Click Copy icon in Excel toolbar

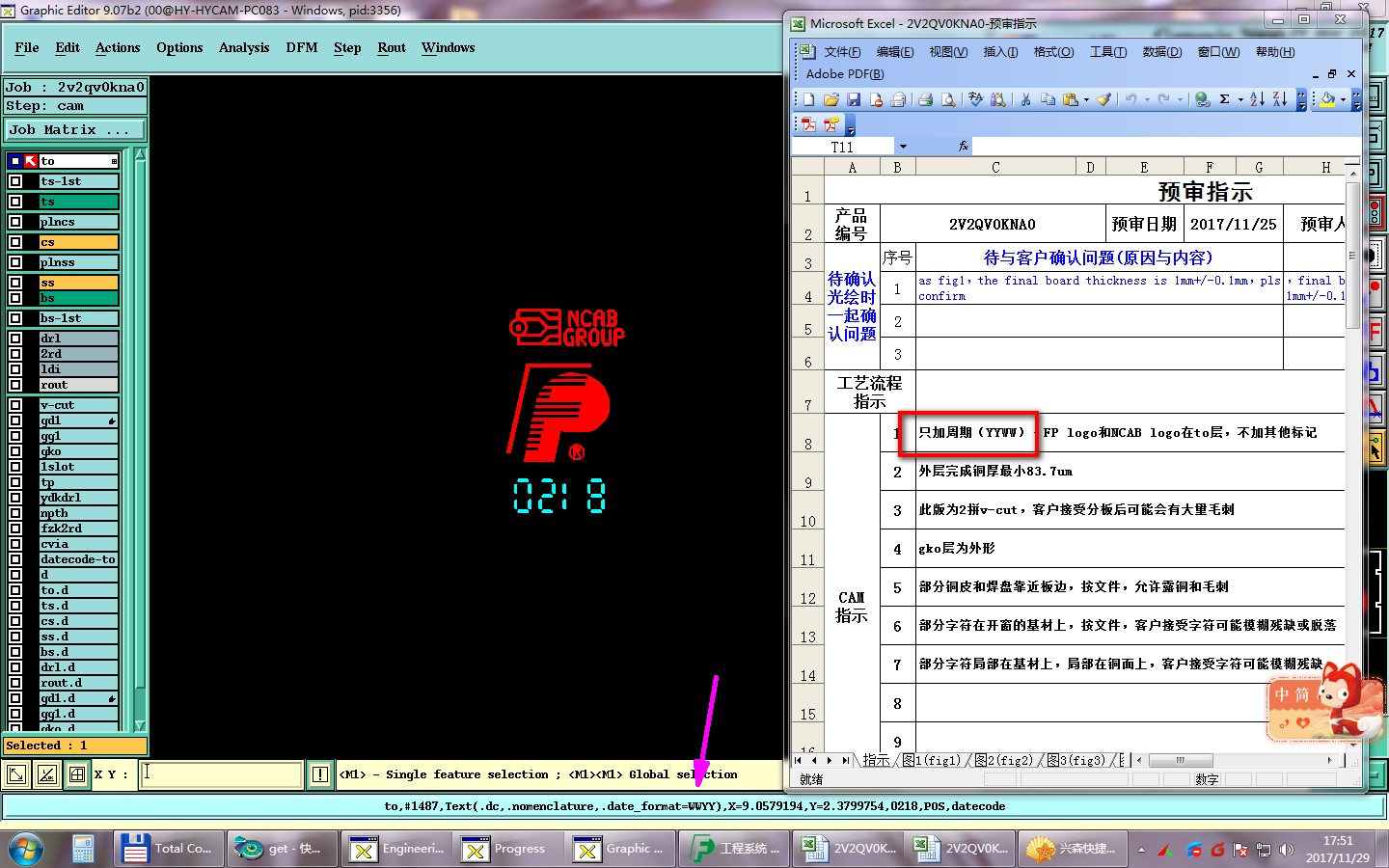[1048, 99]
